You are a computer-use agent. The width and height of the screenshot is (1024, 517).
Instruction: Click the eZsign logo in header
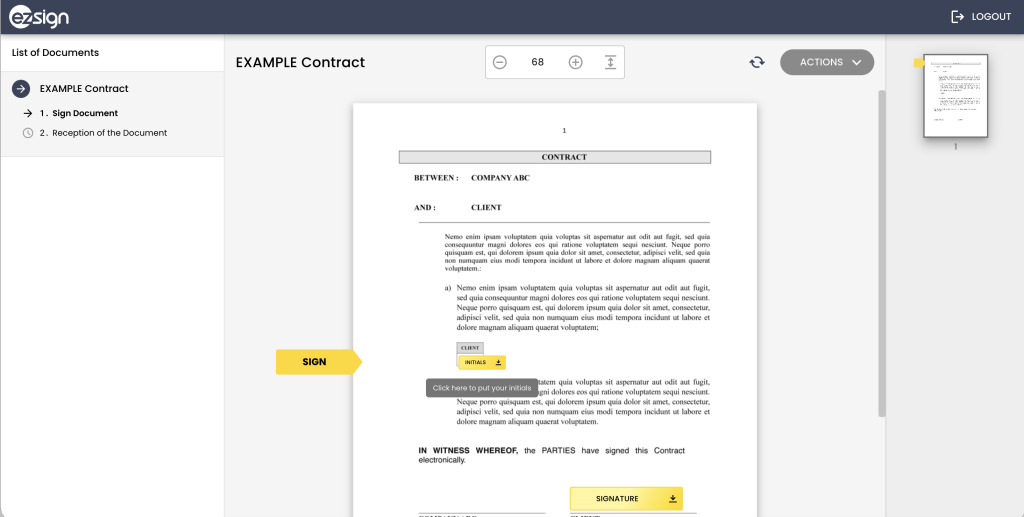tap(39, 17)
